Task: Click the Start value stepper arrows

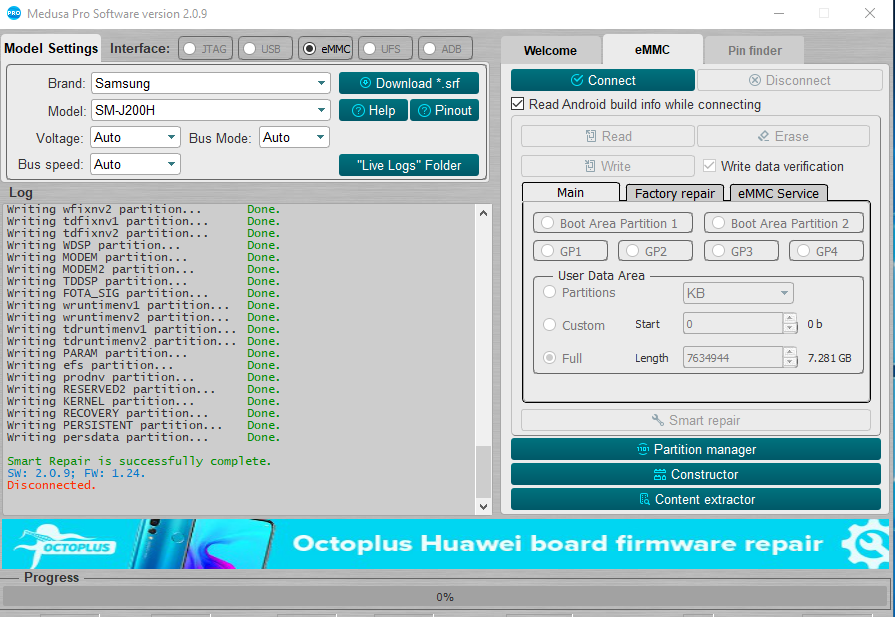Action: pos(790,323)
